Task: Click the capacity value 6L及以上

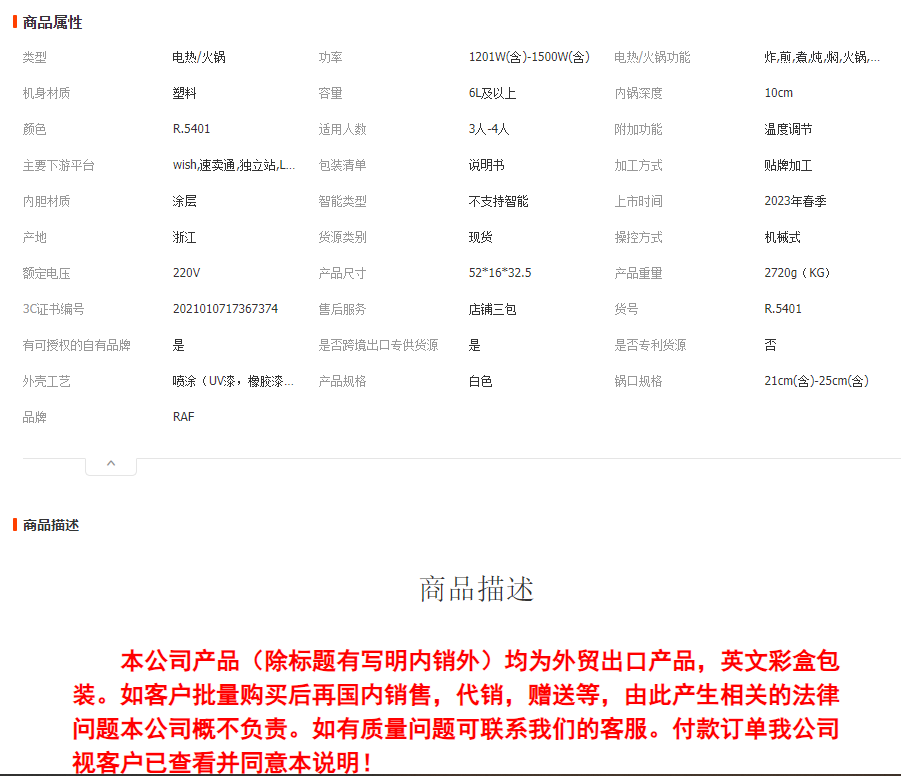Action: coord(492,93)
